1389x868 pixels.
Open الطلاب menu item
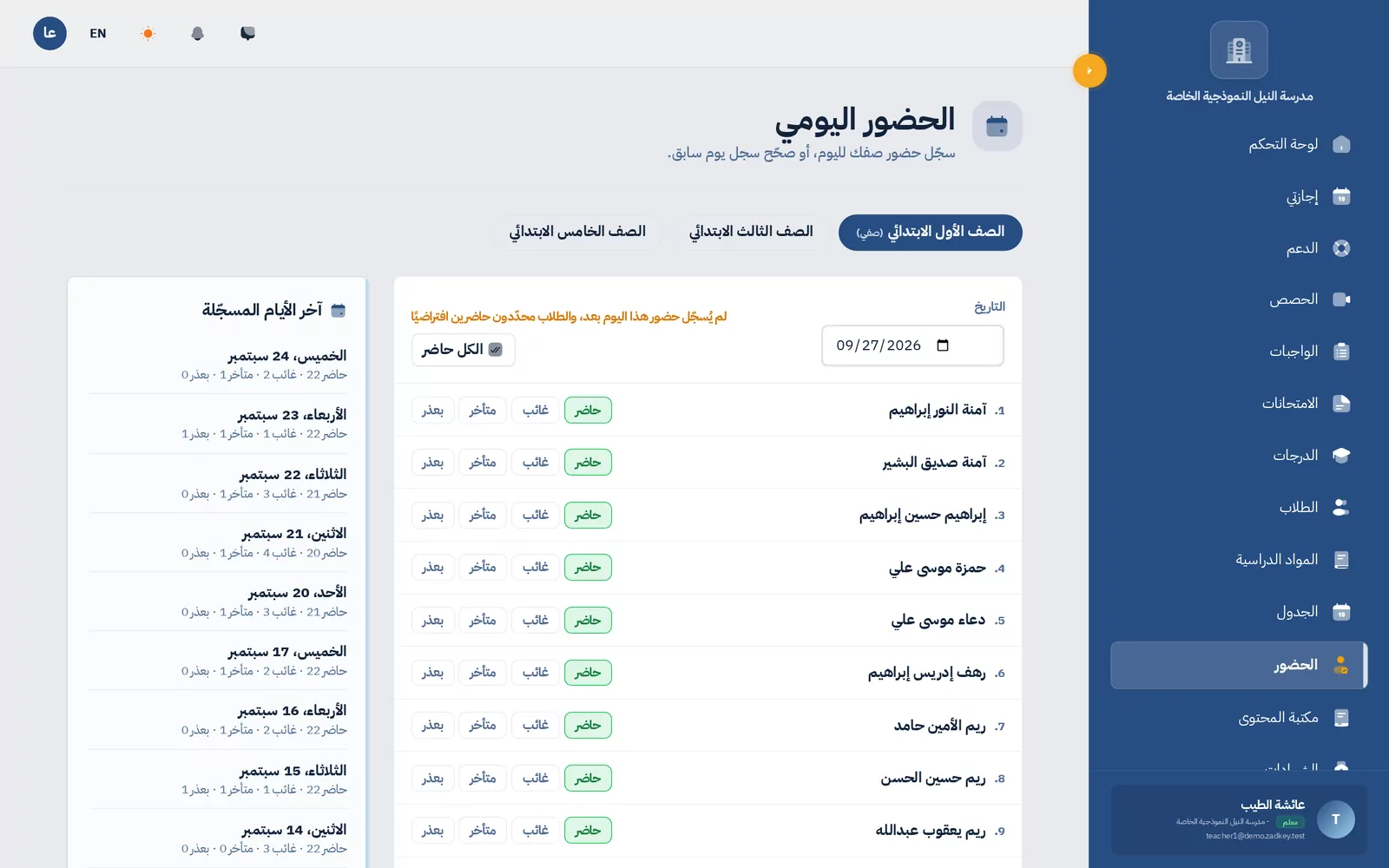point(1239,508)
